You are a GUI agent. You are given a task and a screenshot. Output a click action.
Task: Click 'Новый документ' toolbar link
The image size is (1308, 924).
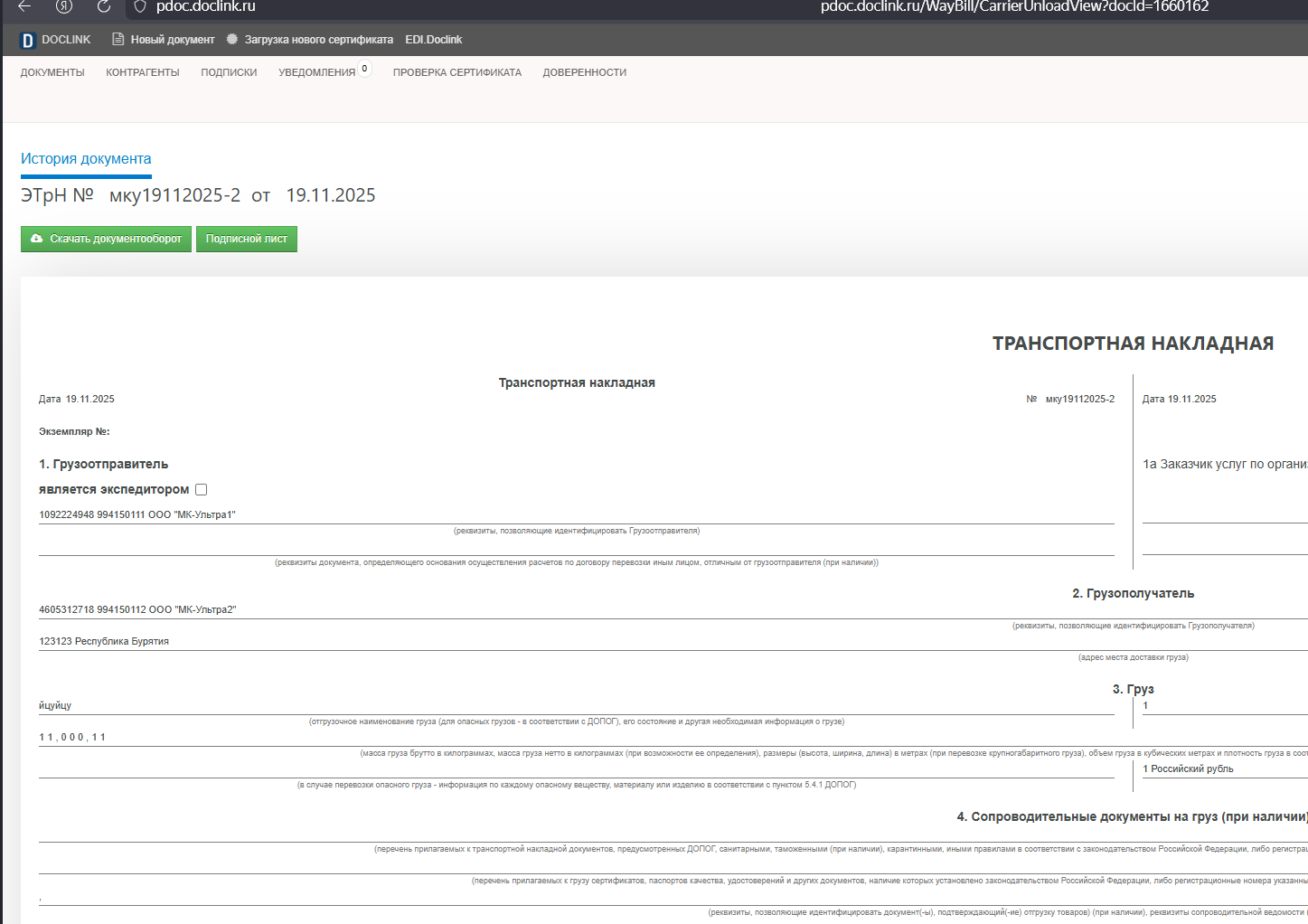(173, 40)
